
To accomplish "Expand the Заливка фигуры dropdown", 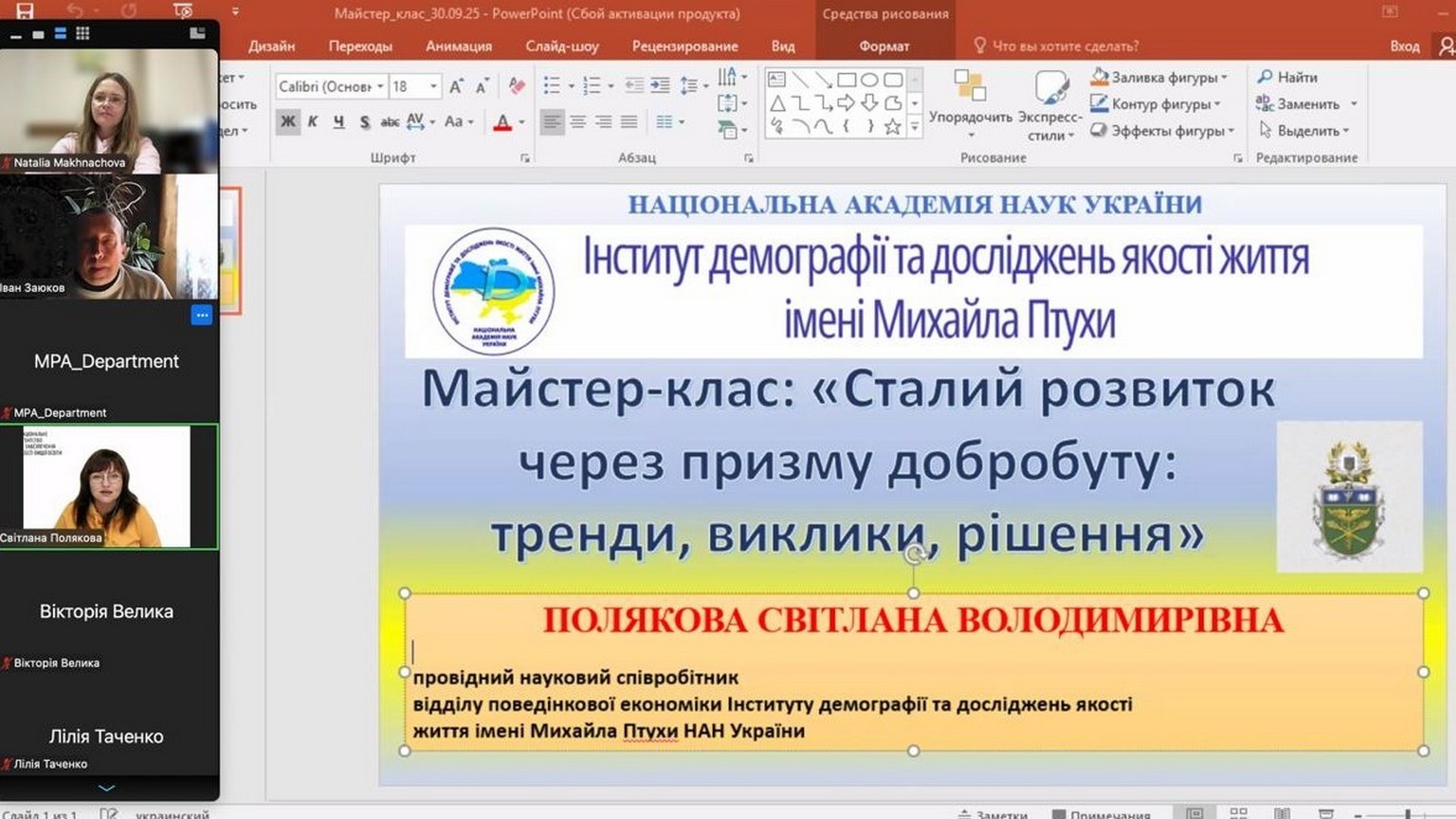I will pos(1225,78).
